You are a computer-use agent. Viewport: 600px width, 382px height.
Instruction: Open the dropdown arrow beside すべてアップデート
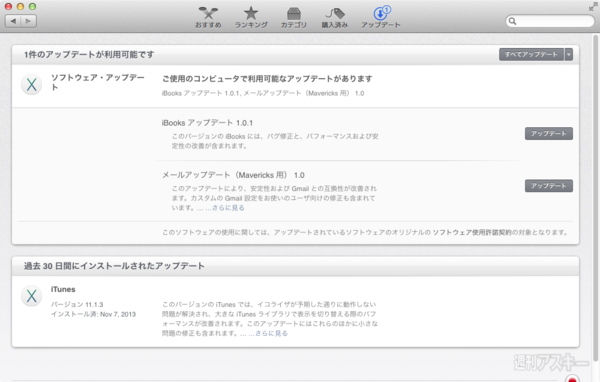click(569, 54)
